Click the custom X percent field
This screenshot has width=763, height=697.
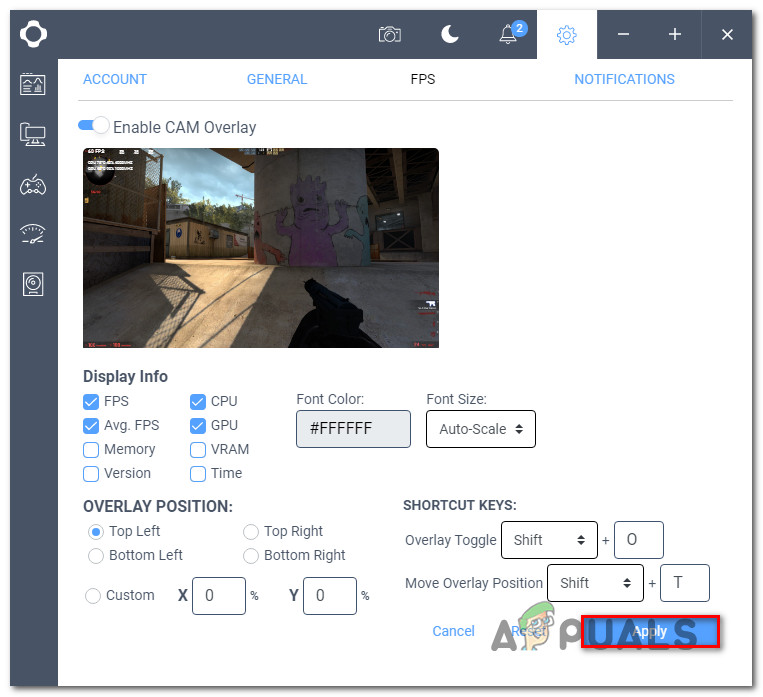(219, 596)
